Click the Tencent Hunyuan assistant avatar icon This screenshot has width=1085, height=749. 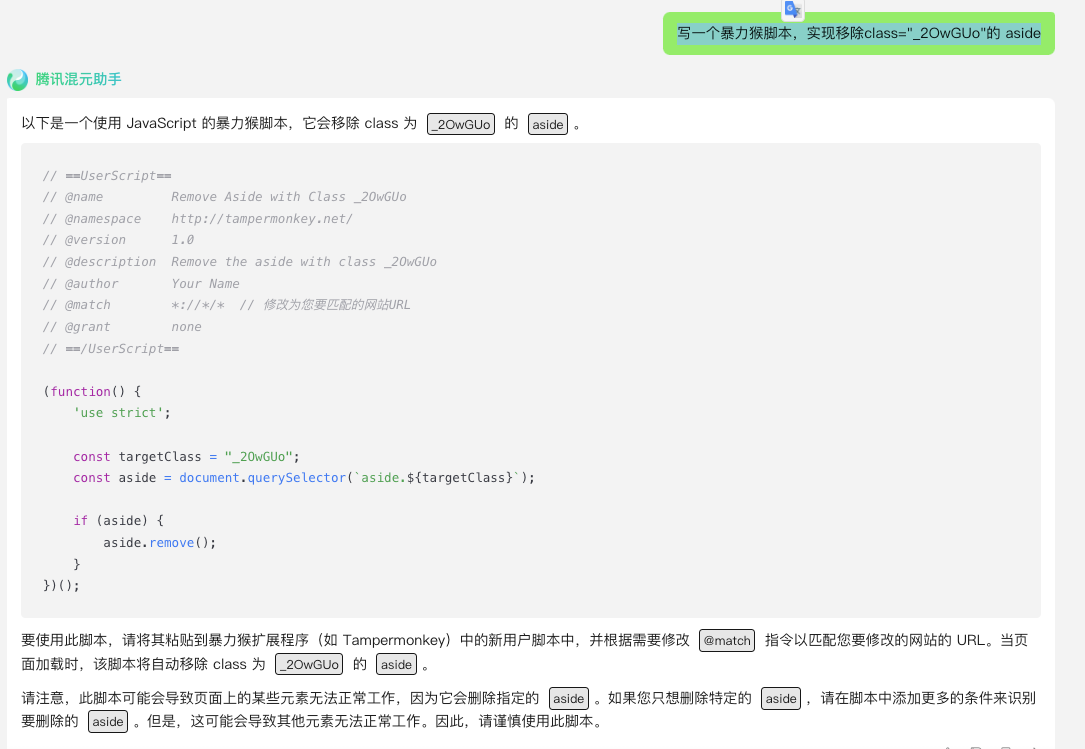pyautogui.click(x=17, y=80)
